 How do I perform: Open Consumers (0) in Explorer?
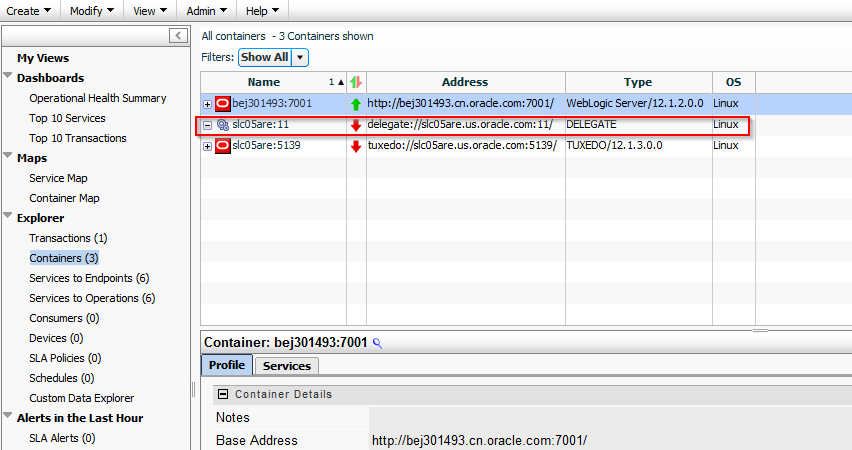(64, 318)
